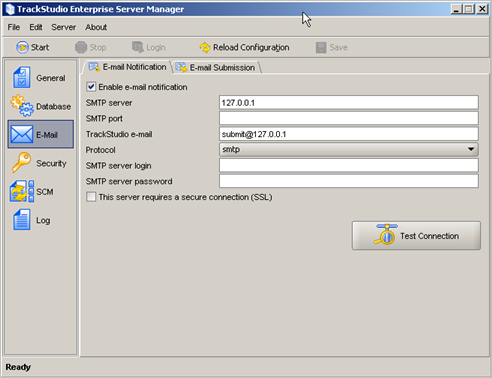This screenshot has height=378, width=492.
Task: Click Reload Configuration in the toolbar
Action: tap(244, 47)
